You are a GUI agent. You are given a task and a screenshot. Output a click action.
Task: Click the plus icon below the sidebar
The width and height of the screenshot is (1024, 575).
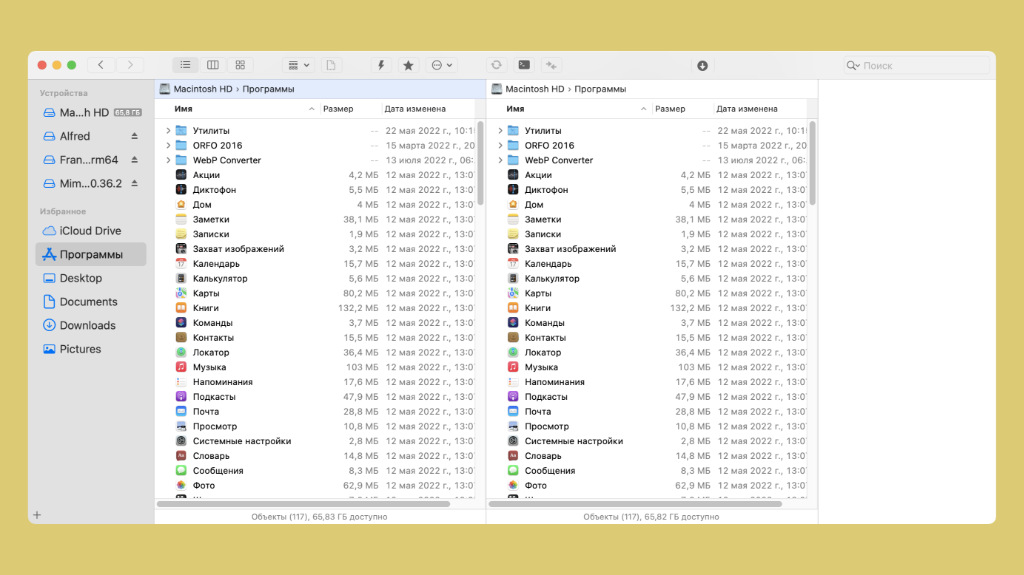pyautogui.click(x=37, y=515)
